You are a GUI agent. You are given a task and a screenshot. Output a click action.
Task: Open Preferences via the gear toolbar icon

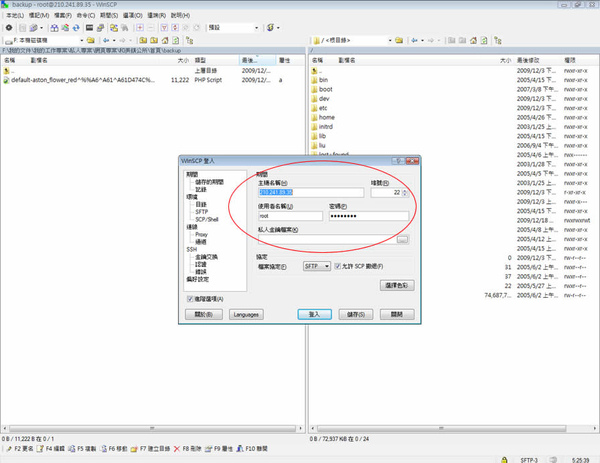coord(9,28)
